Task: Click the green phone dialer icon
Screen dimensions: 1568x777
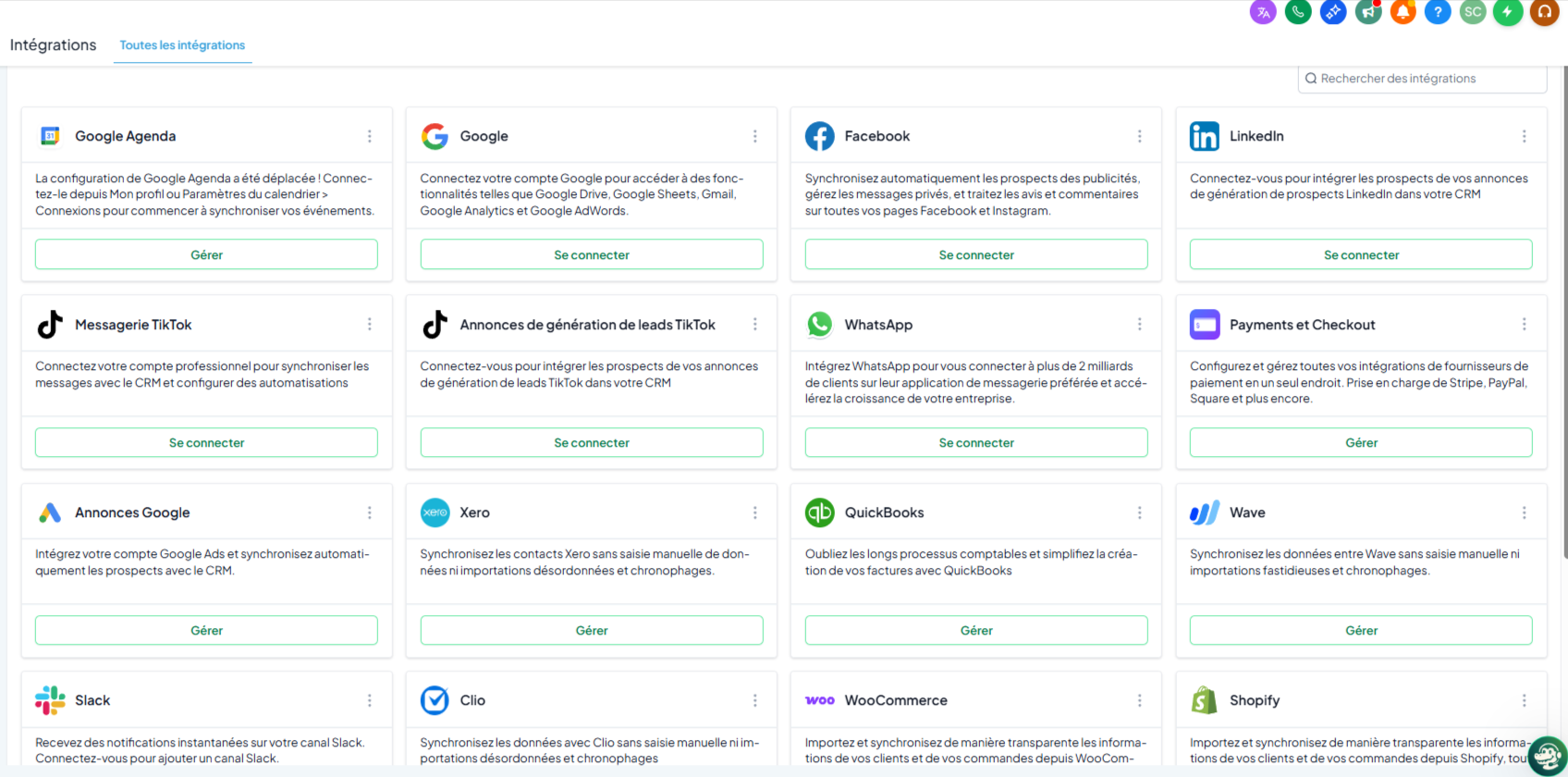Action: pyautogui.click(x=1298, y=12)
